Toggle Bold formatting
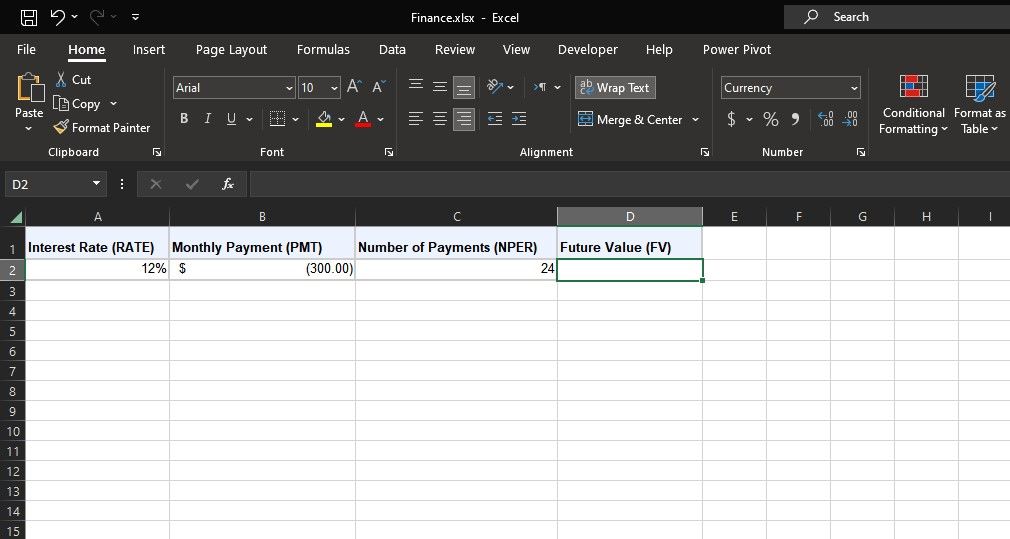 184,119
